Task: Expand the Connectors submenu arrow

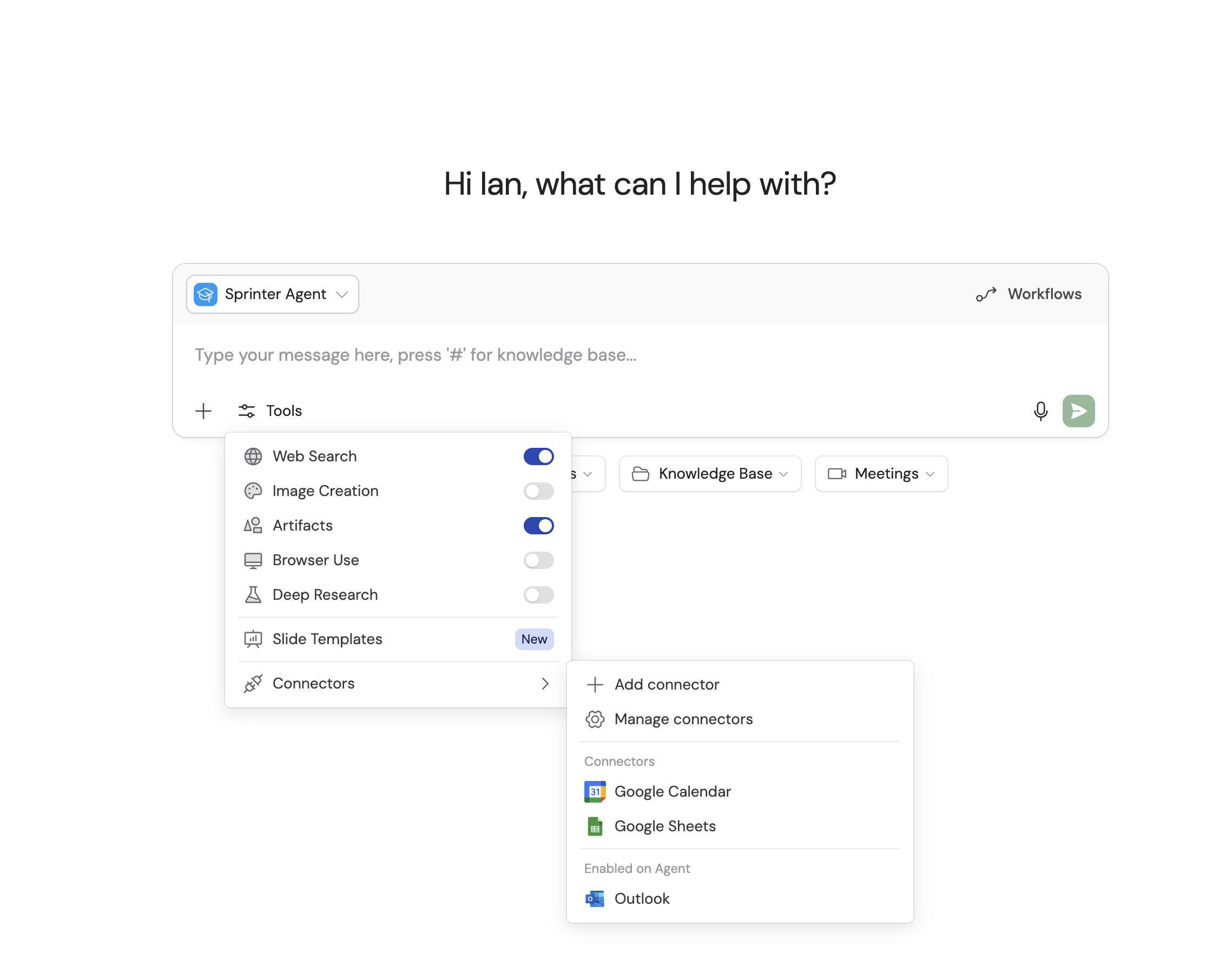Action: (545, 683)
